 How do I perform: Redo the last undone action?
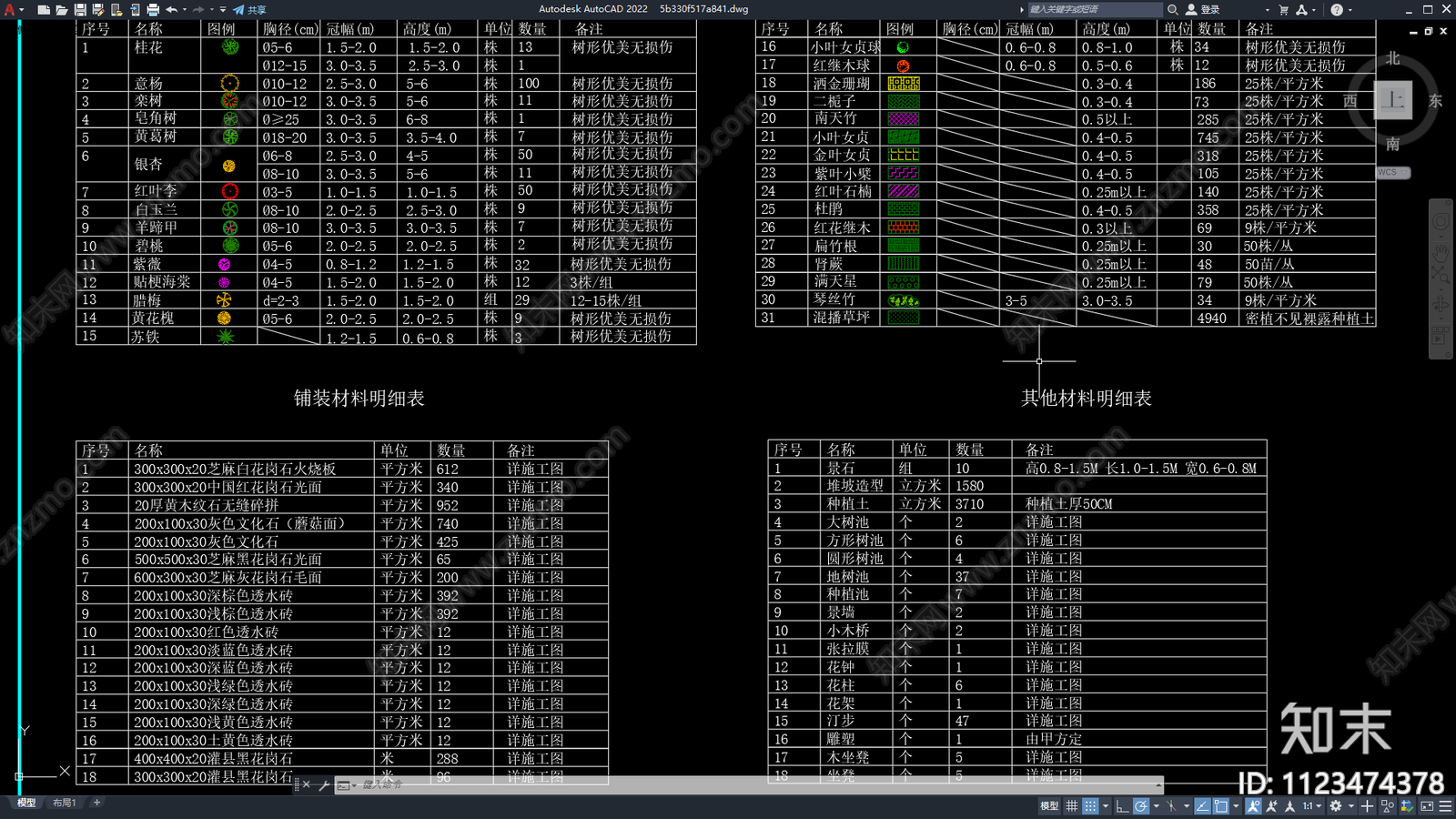pyautogui.click(x=198, y=9)
